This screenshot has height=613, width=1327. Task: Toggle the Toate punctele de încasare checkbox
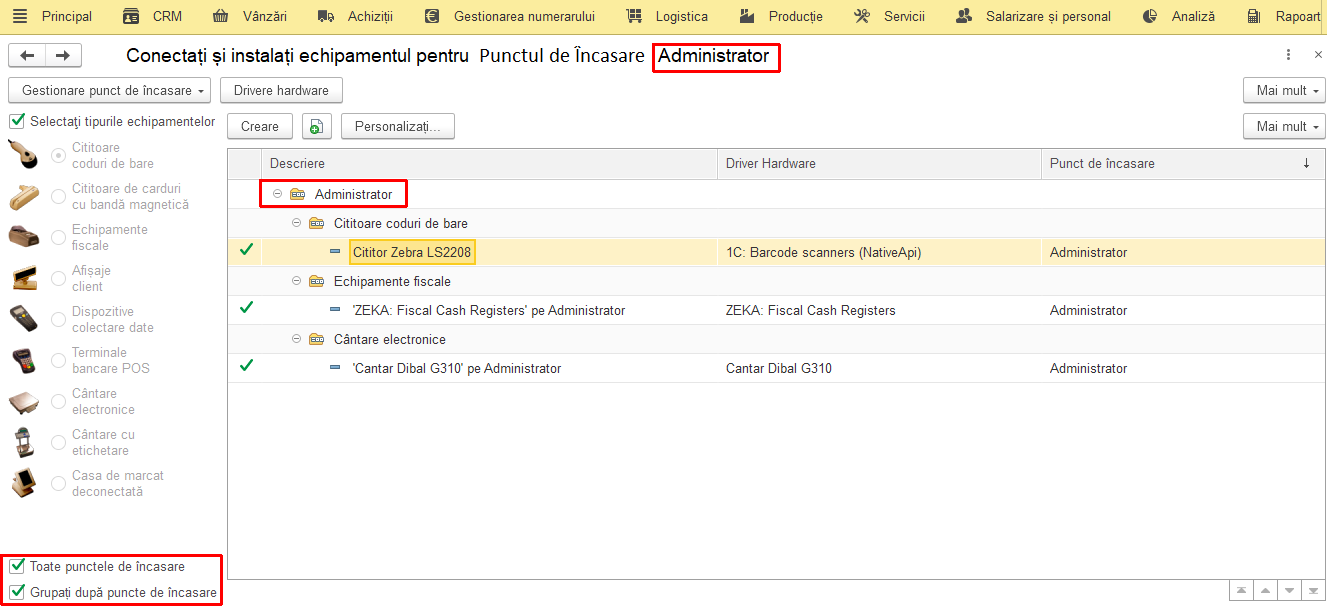point(17,566)
